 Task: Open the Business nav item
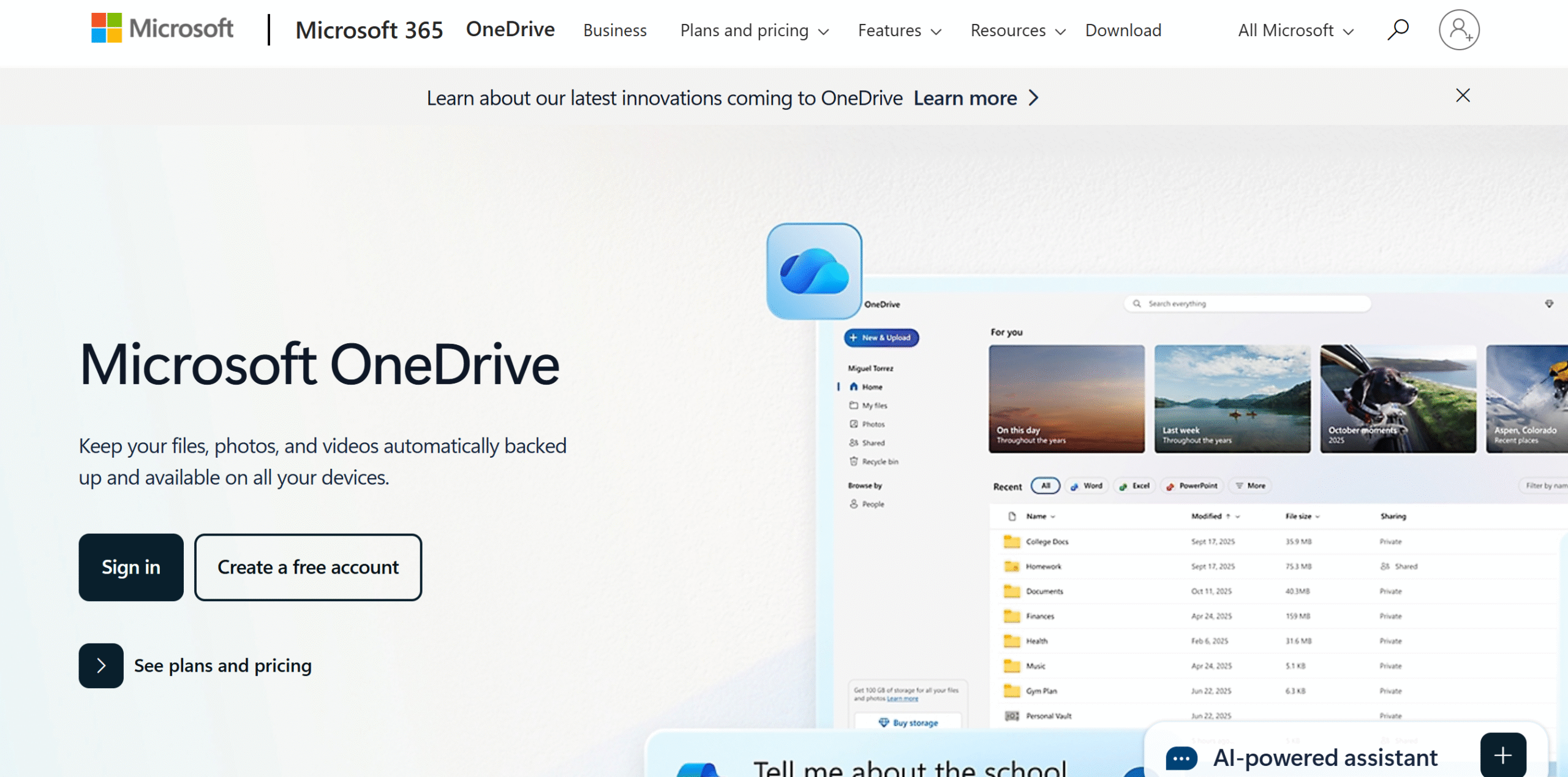(614, 30)
